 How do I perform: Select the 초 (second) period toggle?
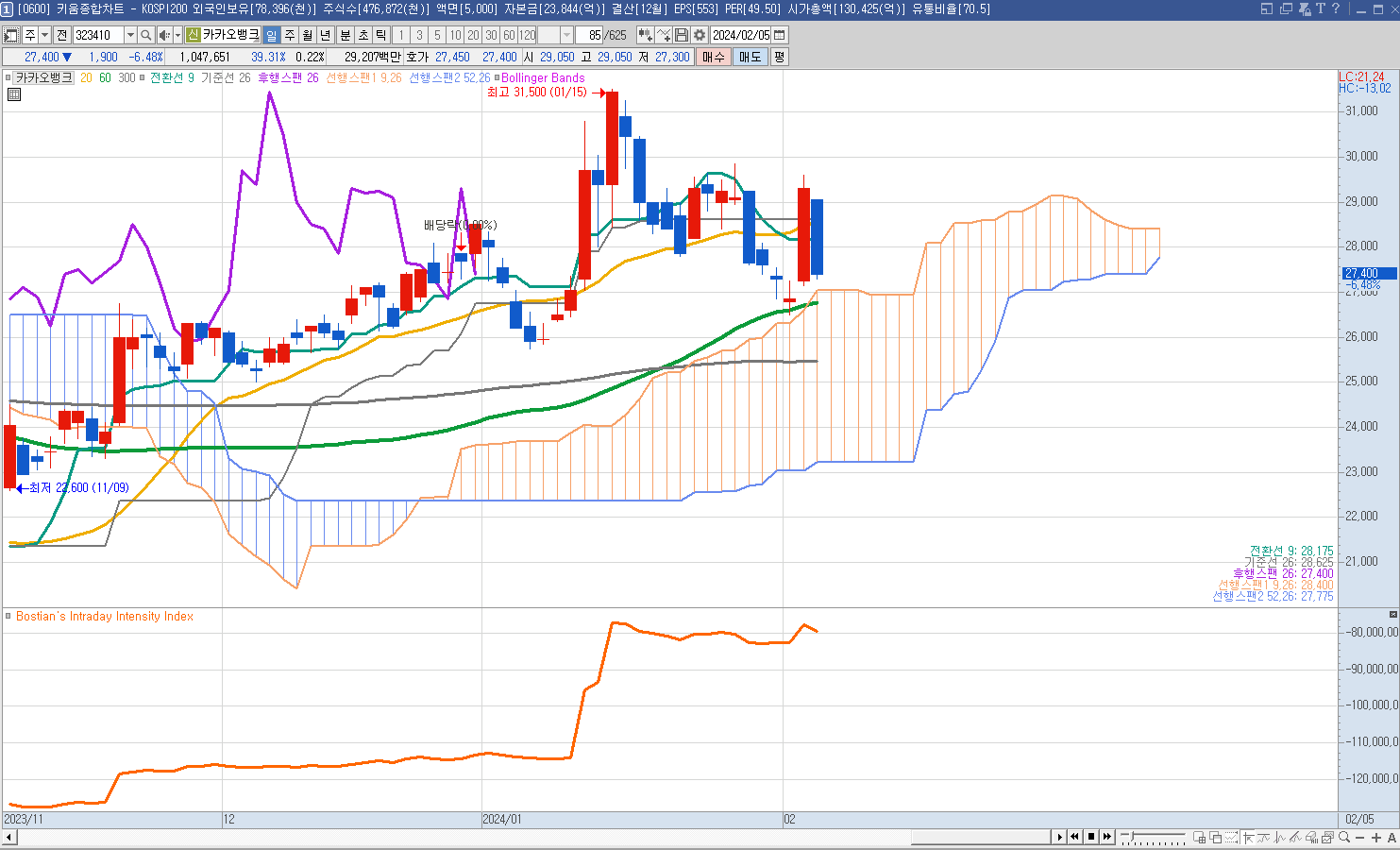pos(363,35)
